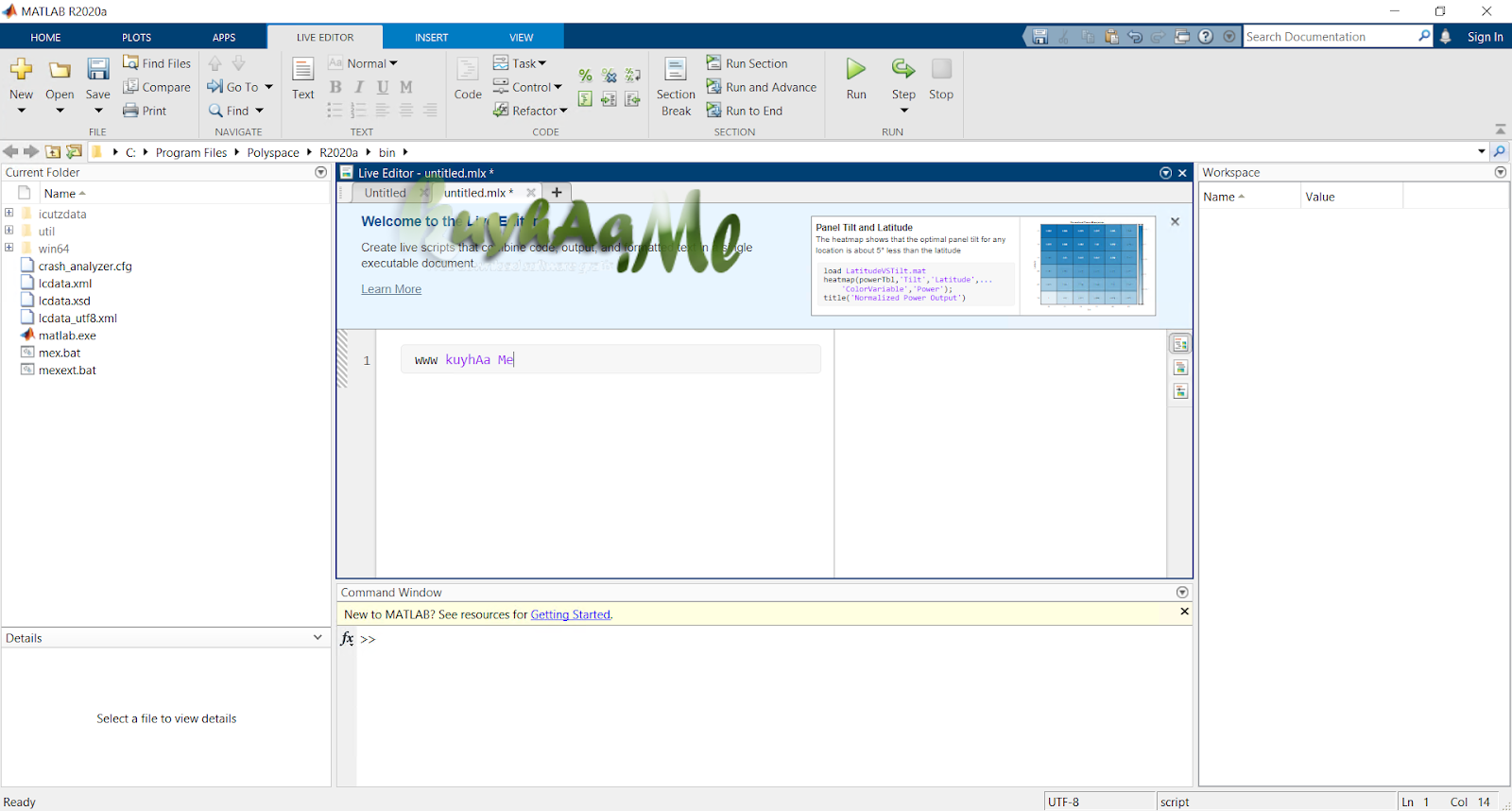Open the notifications bell
This screenshot has height=811, width=1512.
1445,37
